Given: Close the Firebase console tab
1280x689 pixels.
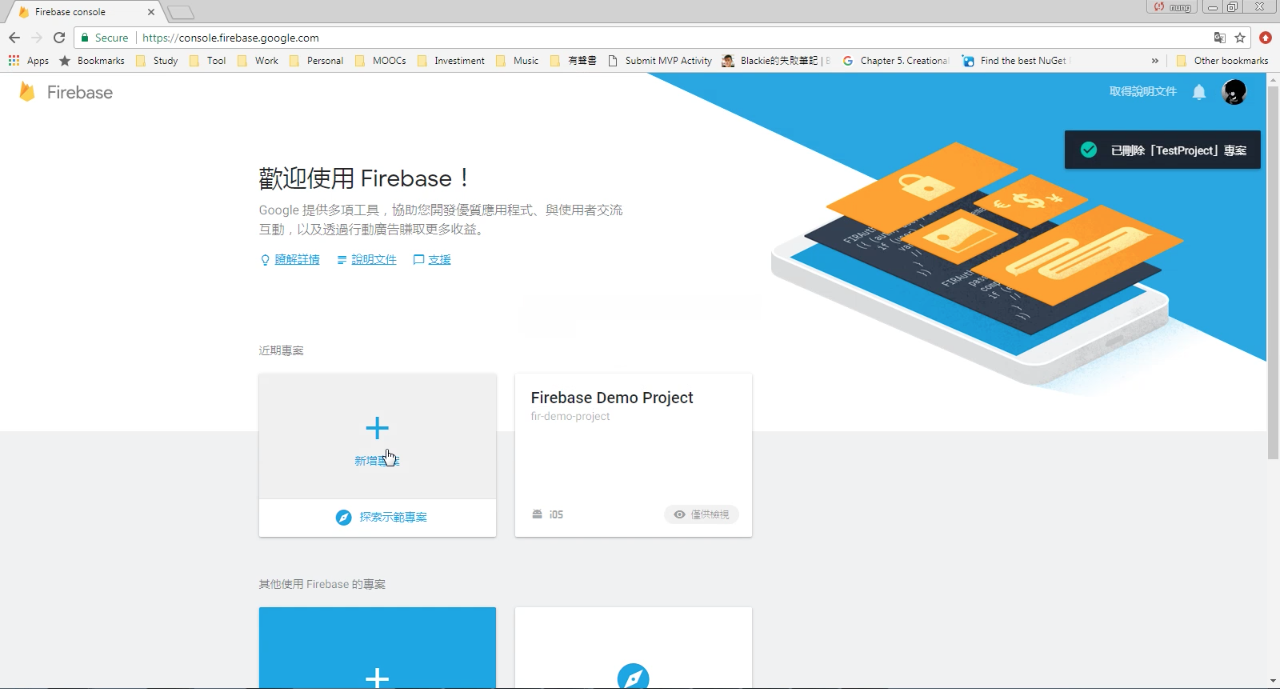Looking at the screenshot, I should [151, 12].
